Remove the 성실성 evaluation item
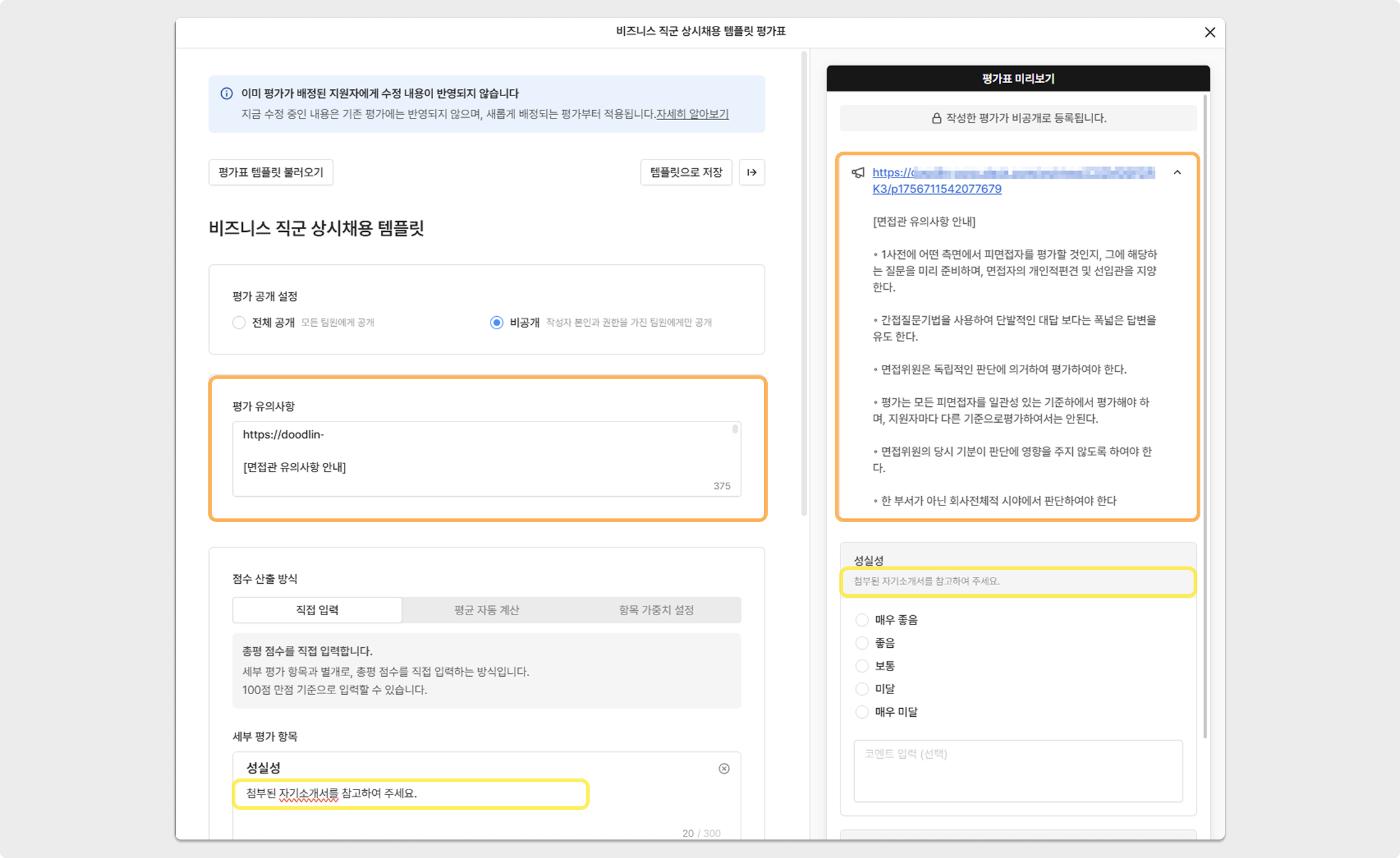This screenshot has width=1400, height=858. click(x=723, y=769)
